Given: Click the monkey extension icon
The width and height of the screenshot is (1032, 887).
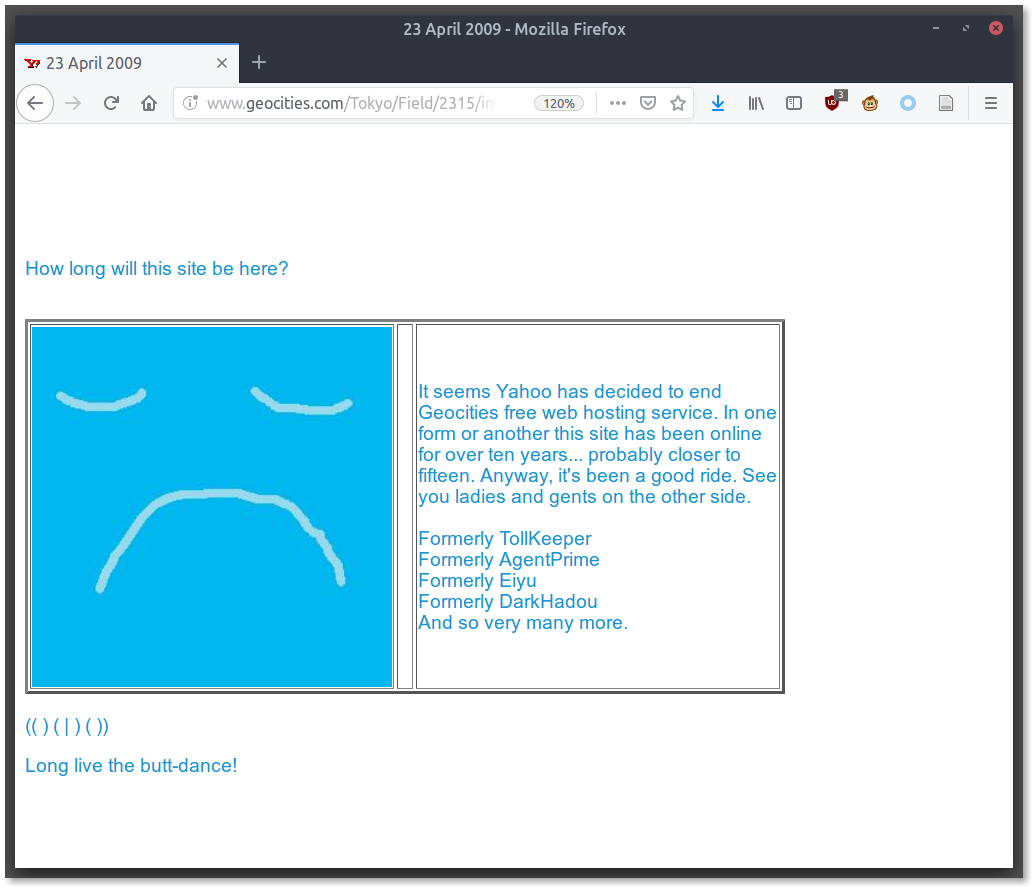Looking at the screenshot, I should click(x=870, y=103).
